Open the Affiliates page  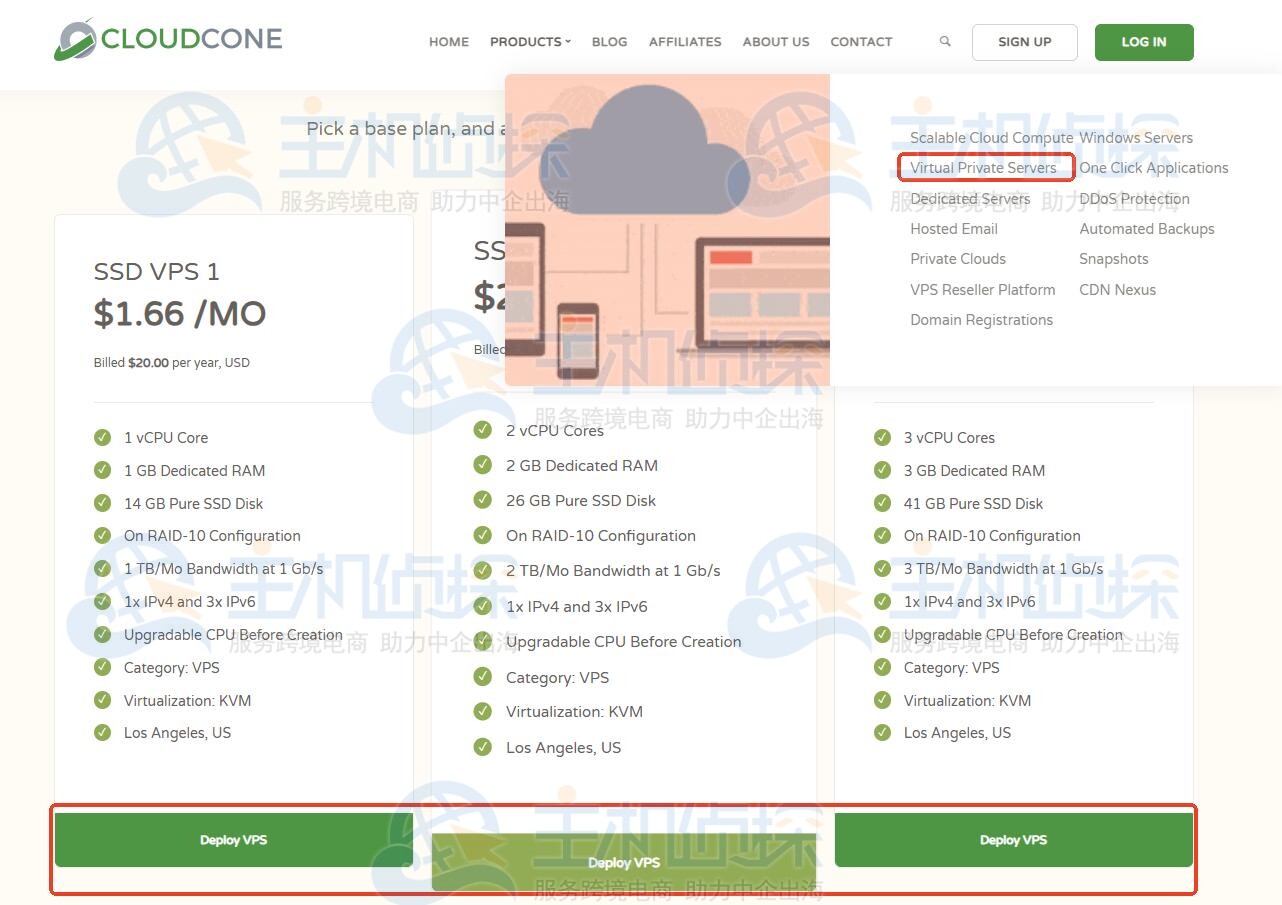tap(685, 42)
